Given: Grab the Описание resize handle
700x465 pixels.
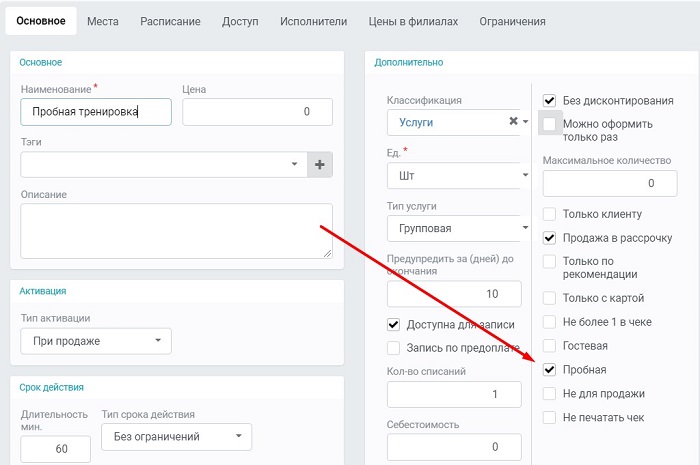Looking at the screenshot, I should [x=328, y=253].
